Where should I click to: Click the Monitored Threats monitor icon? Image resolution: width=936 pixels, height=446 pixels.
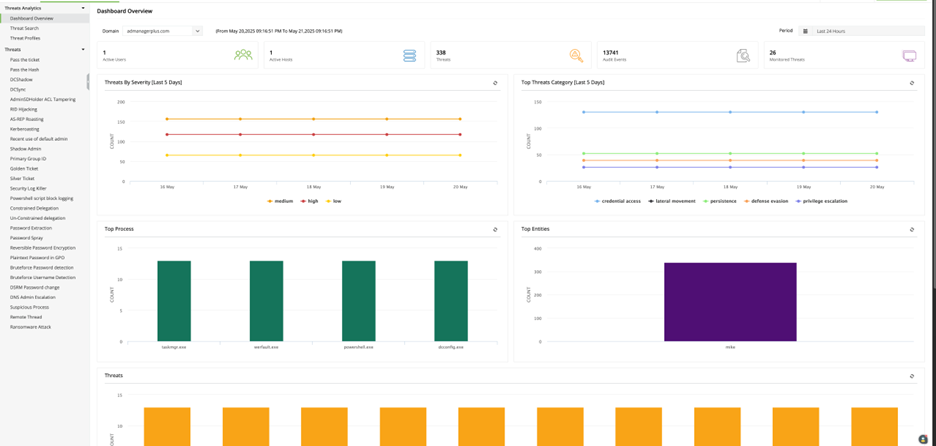[x=909, y=56]
